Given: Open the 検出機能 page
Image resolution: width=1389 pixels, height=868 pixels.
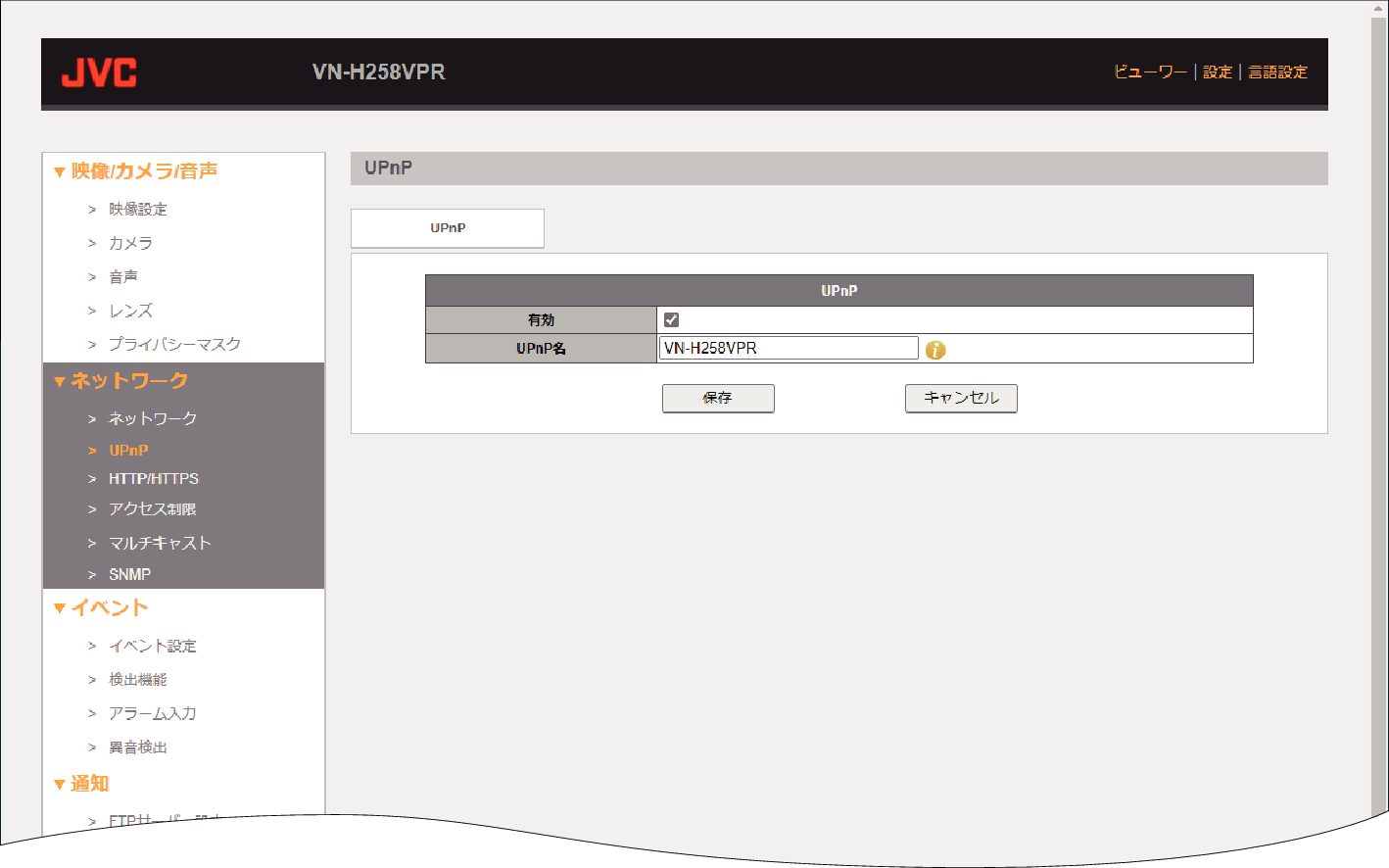Looking at the screenshot, I should (x=137, y=680).
